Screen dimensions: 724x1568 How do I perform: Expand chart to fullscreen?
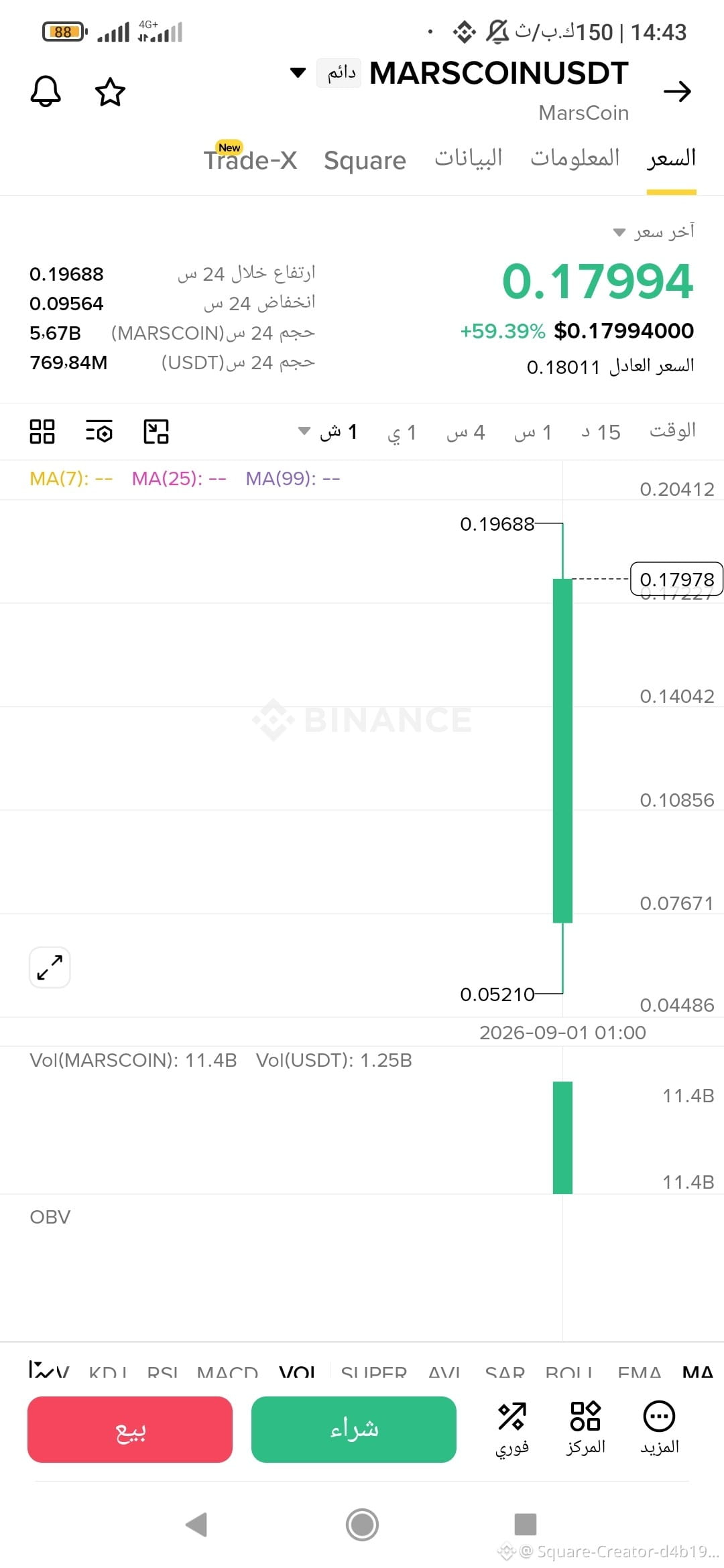point(50,968)
